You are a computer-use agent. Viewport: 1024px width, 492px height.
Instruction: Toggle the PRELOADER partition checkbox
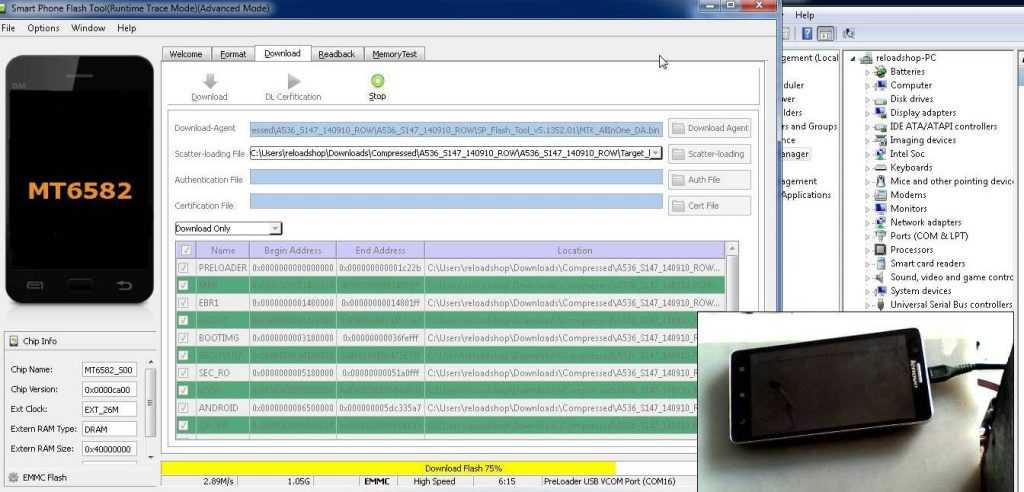coord(183,268)
